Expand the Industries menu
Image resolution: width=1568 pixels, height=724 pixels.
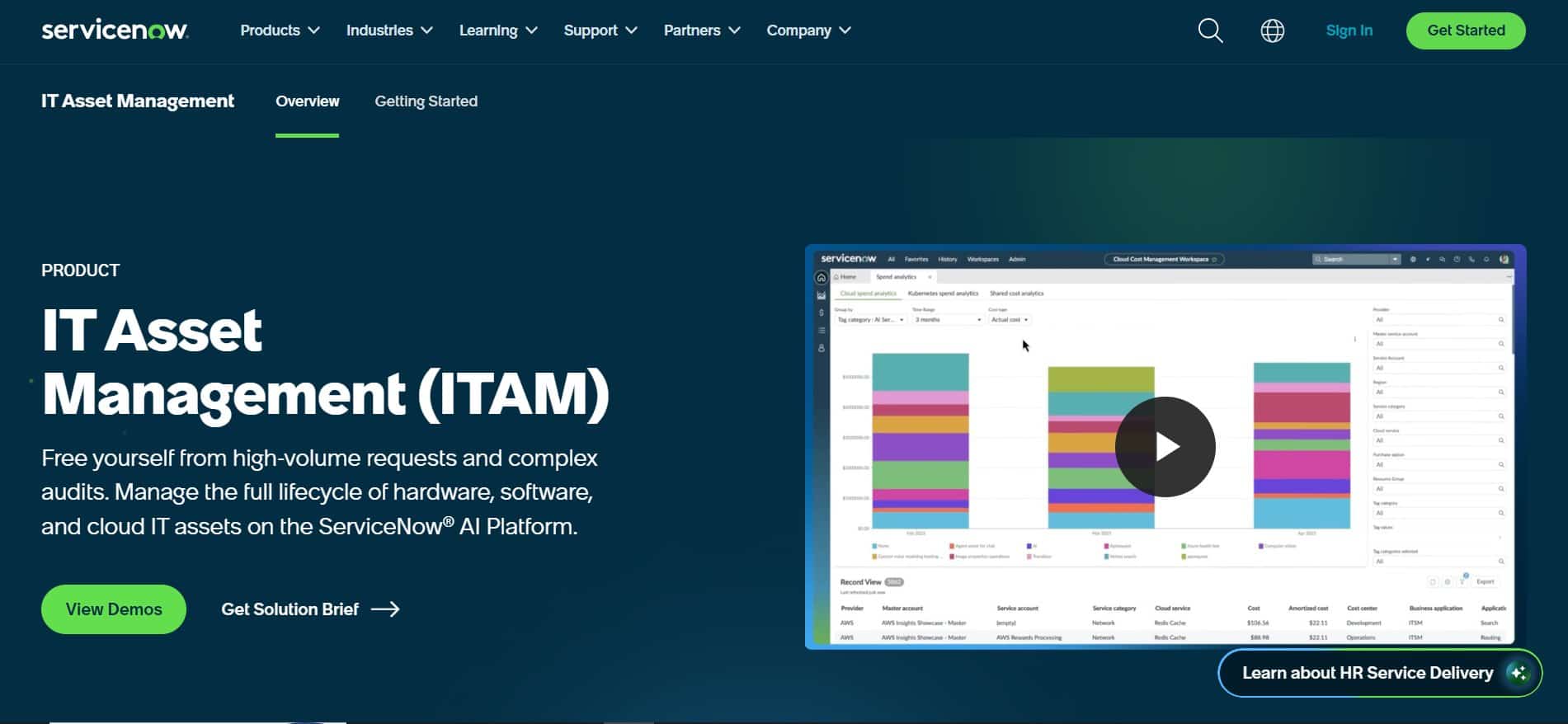[x=389, y=31]
